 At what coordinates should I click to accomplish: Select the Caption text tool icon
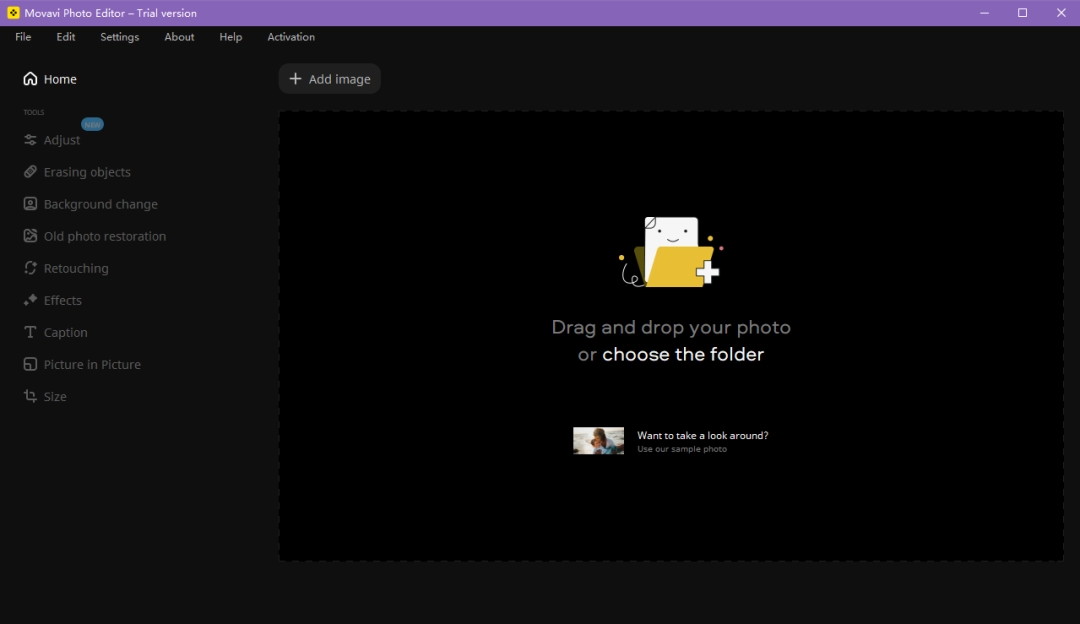click(x=30, y=332)
